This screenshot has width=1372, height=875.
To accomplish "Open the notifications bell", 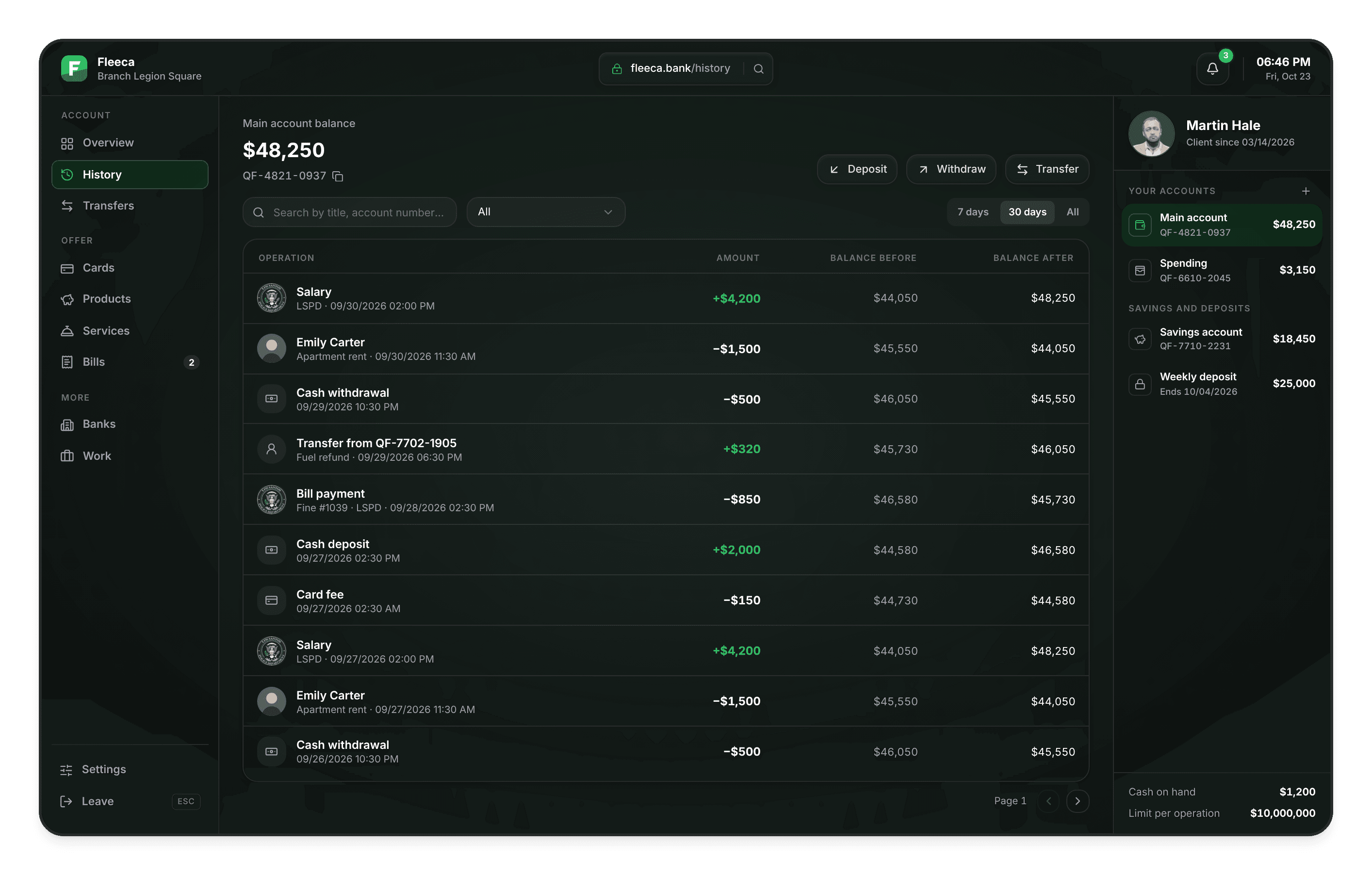I will (1212, 69).
